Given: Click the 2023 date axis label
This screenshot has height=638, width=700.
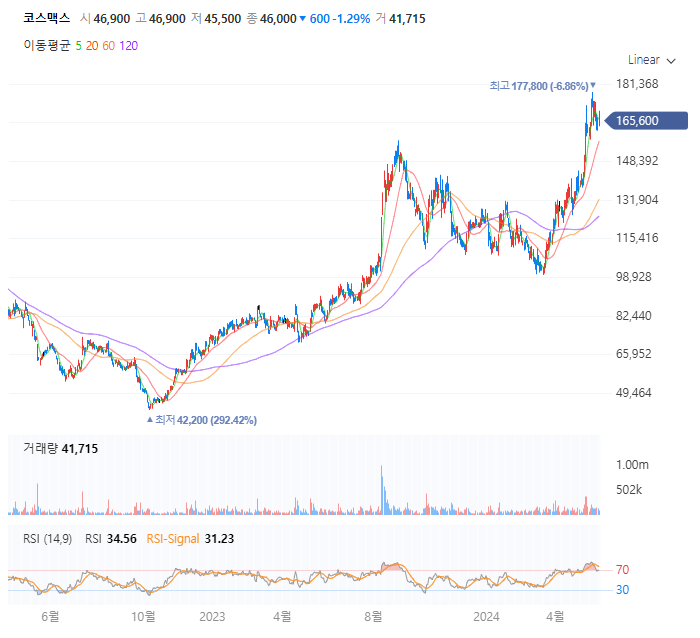Looking at the screenshot, I should click(212, 617).
